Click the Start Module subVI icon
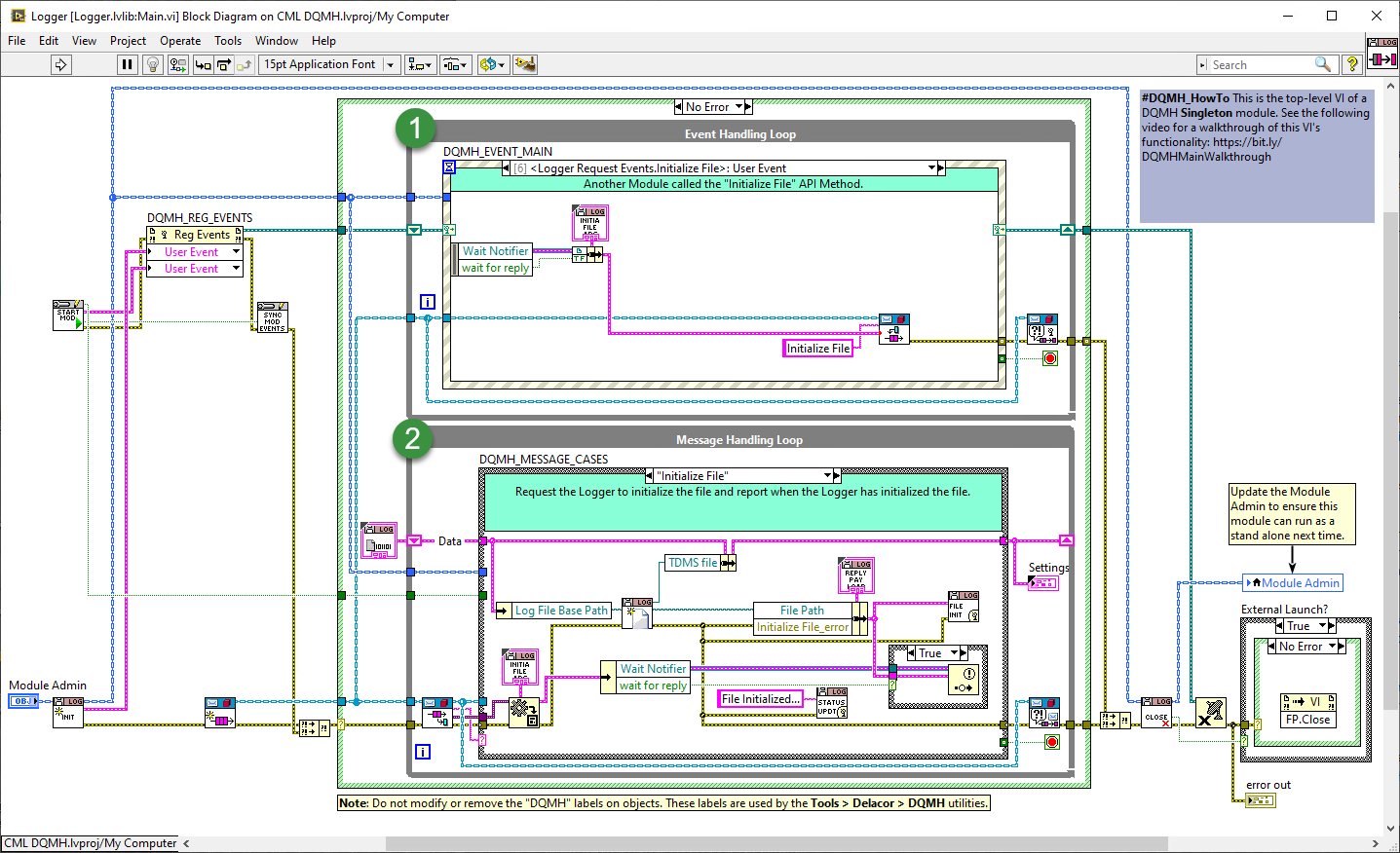Image resolution: width=1400 pixels, height=853 pixels. point(68,315)
